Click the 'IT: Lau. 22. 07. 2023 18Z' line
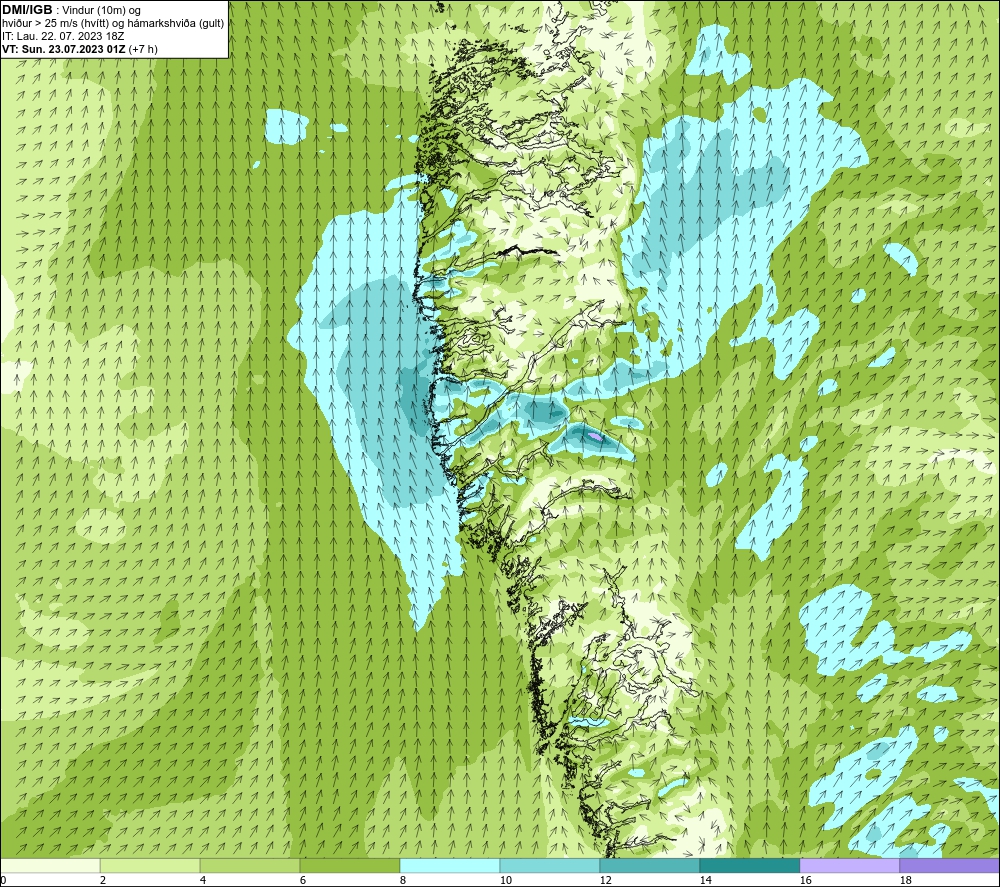 (x=63, y=36)
